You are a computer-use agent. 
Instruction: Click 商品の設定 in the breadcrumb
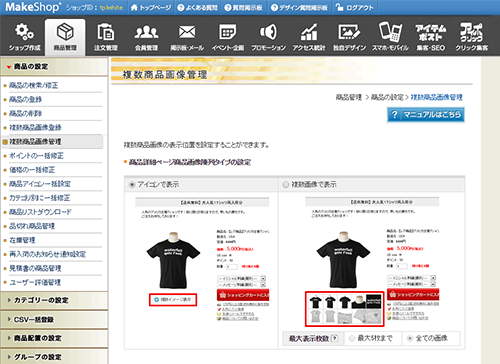click(387, 97)
